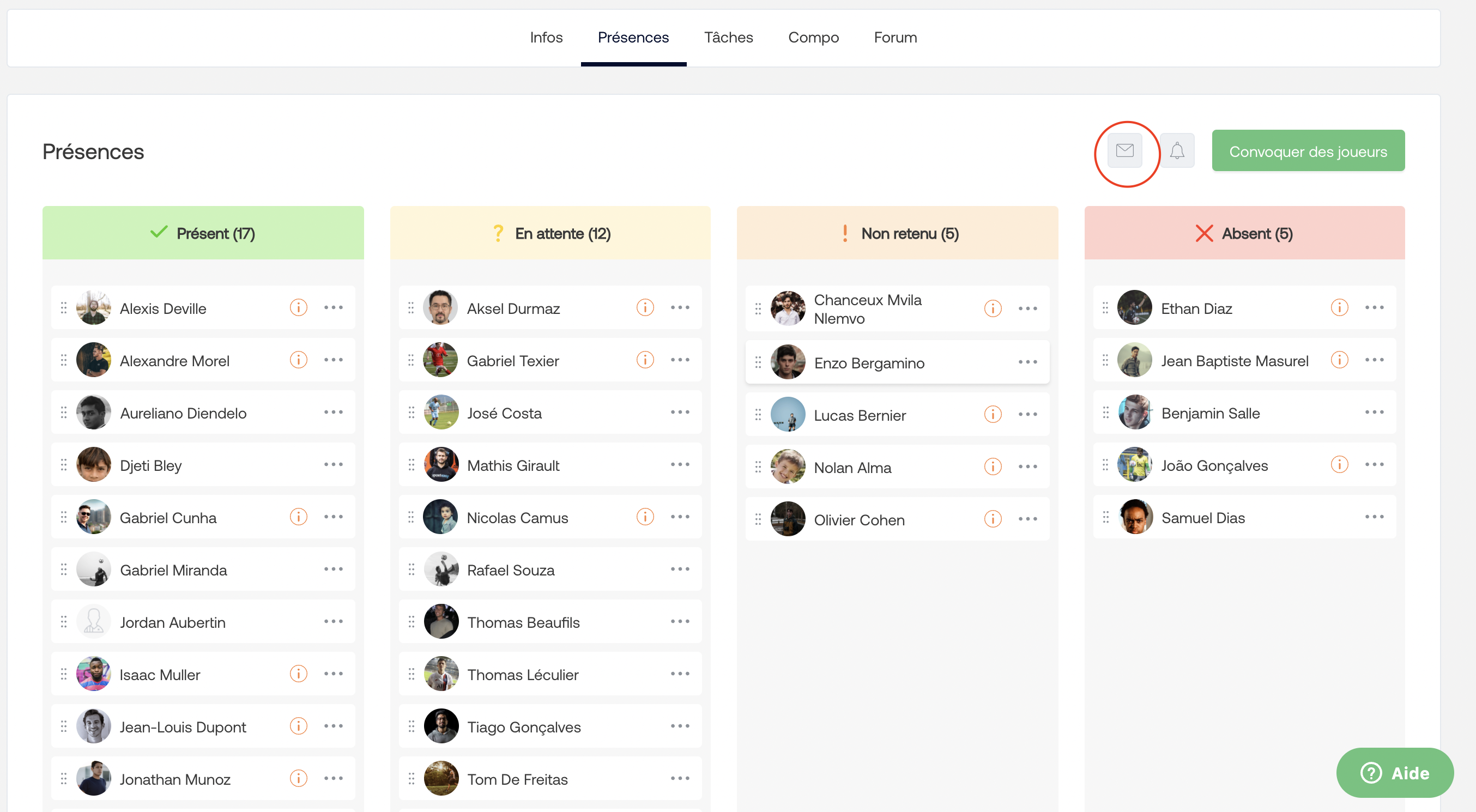Click the envelope email icon button
The image size is (1476, 812).
pyautogui.click(x=1124, y=151)
